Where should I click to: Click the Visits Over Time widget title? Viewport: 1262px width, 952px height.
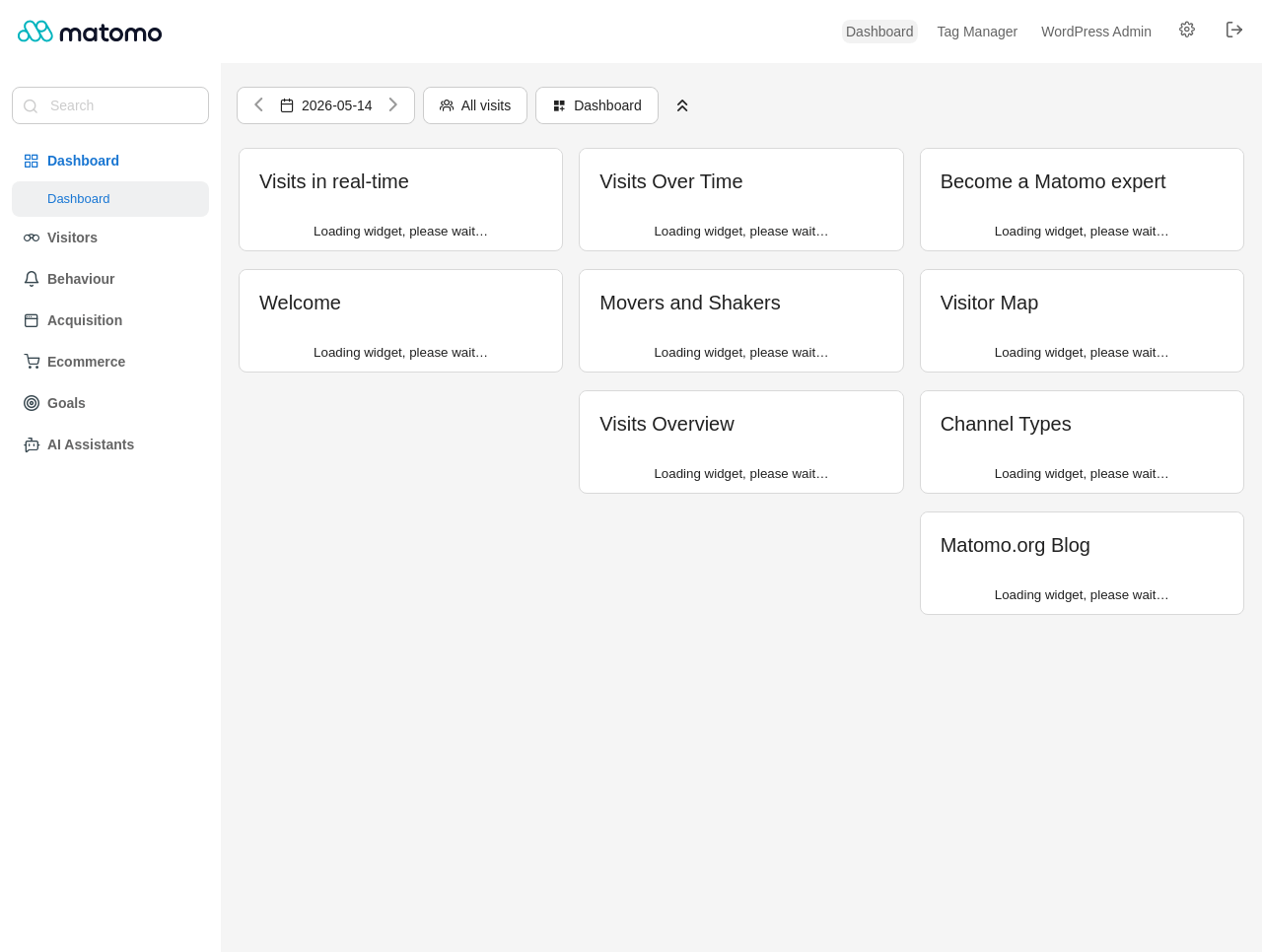[671, 181]
